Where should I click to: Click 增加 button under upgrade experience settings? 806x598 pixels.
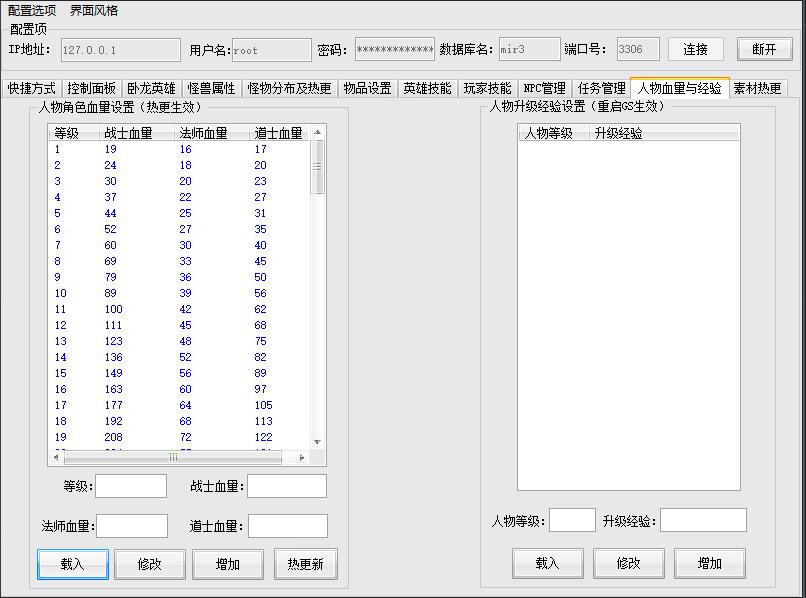pos(709,563)
